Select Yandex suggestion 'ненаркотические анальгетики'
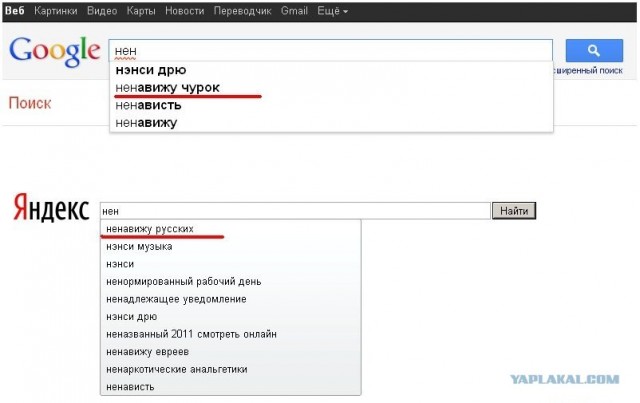This screenshot has width=640, height=403. tap(231, 370)
